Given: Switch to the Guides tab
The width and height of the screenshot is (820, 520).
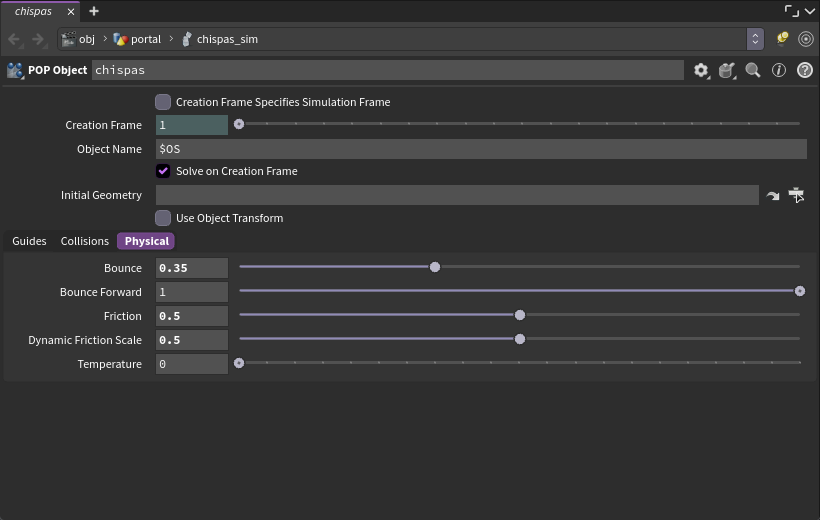Looking at the screenshot, I should 29,241.
